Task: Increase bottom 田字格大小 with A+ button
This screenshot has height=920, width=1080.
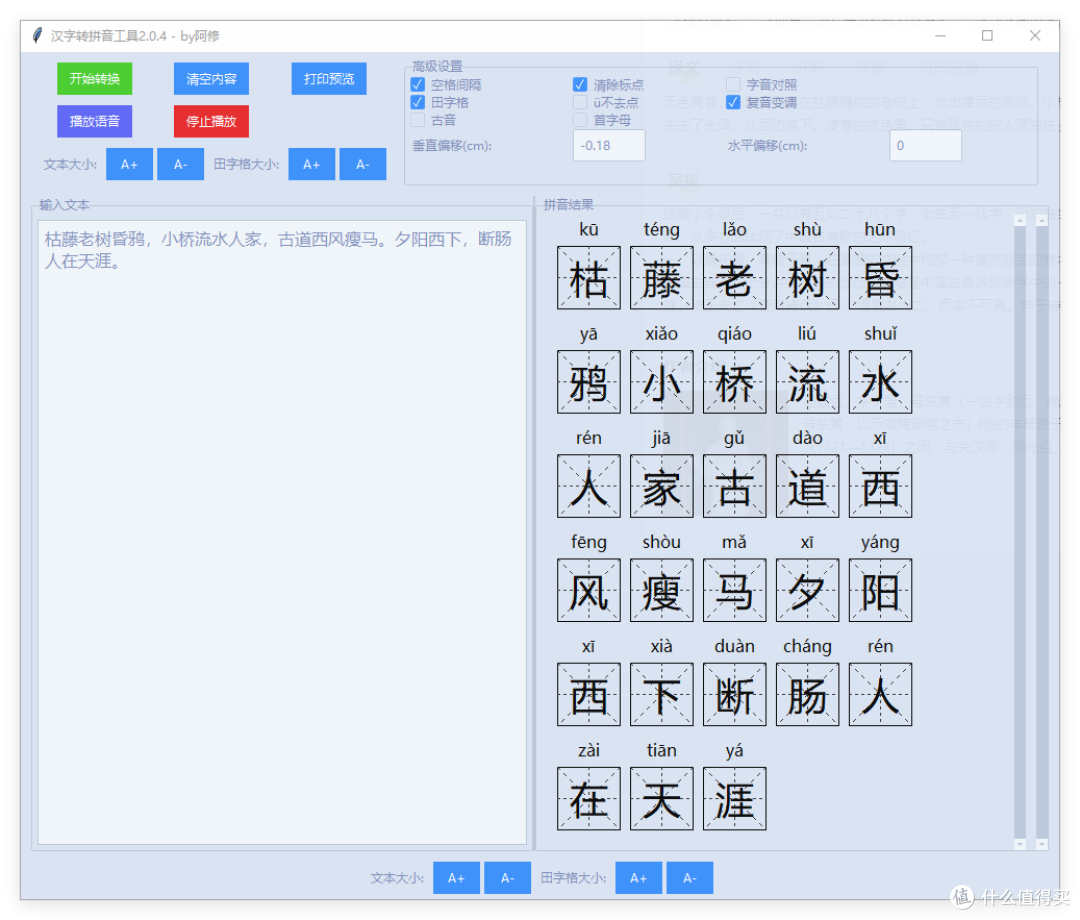Action: click(x=638, y=878)
